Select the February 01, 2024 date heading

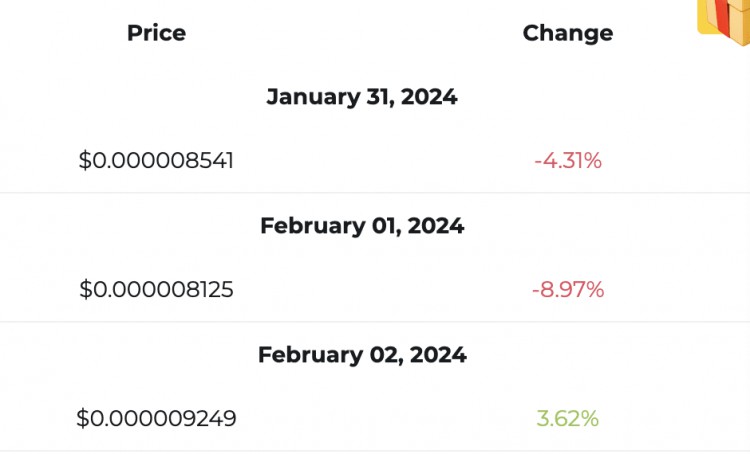(362, 226)
